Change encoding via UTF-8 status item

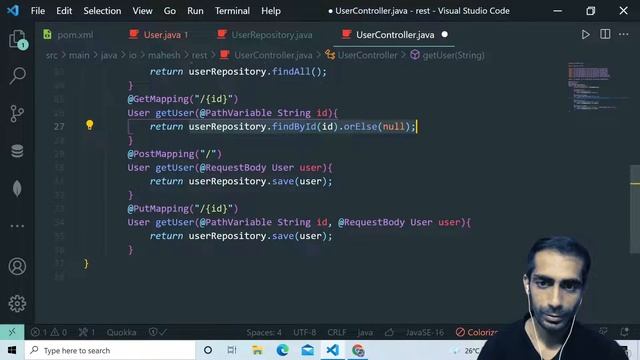click(304, 332)
